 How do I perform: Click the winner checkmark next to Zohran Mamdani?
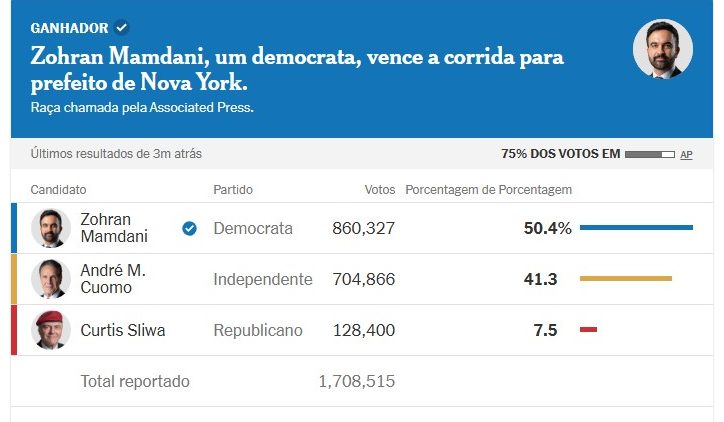coord(189,228)
